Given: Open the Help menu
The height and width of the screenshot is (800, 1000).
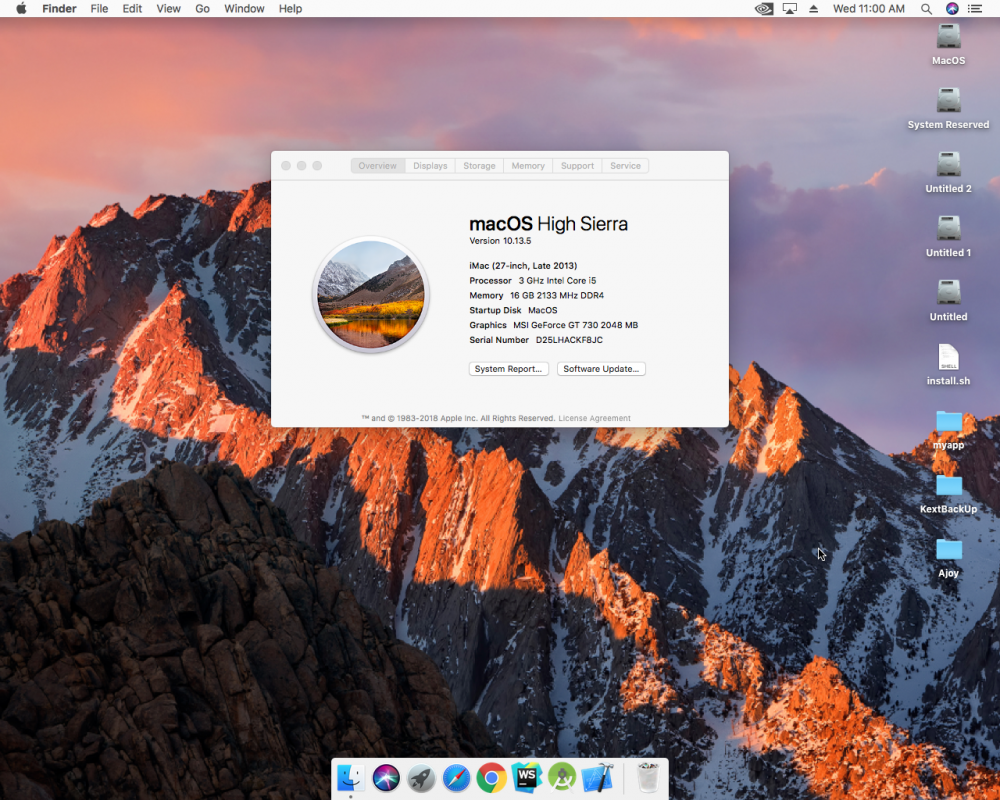Looking at the screenshot, I should coord(290,9).
